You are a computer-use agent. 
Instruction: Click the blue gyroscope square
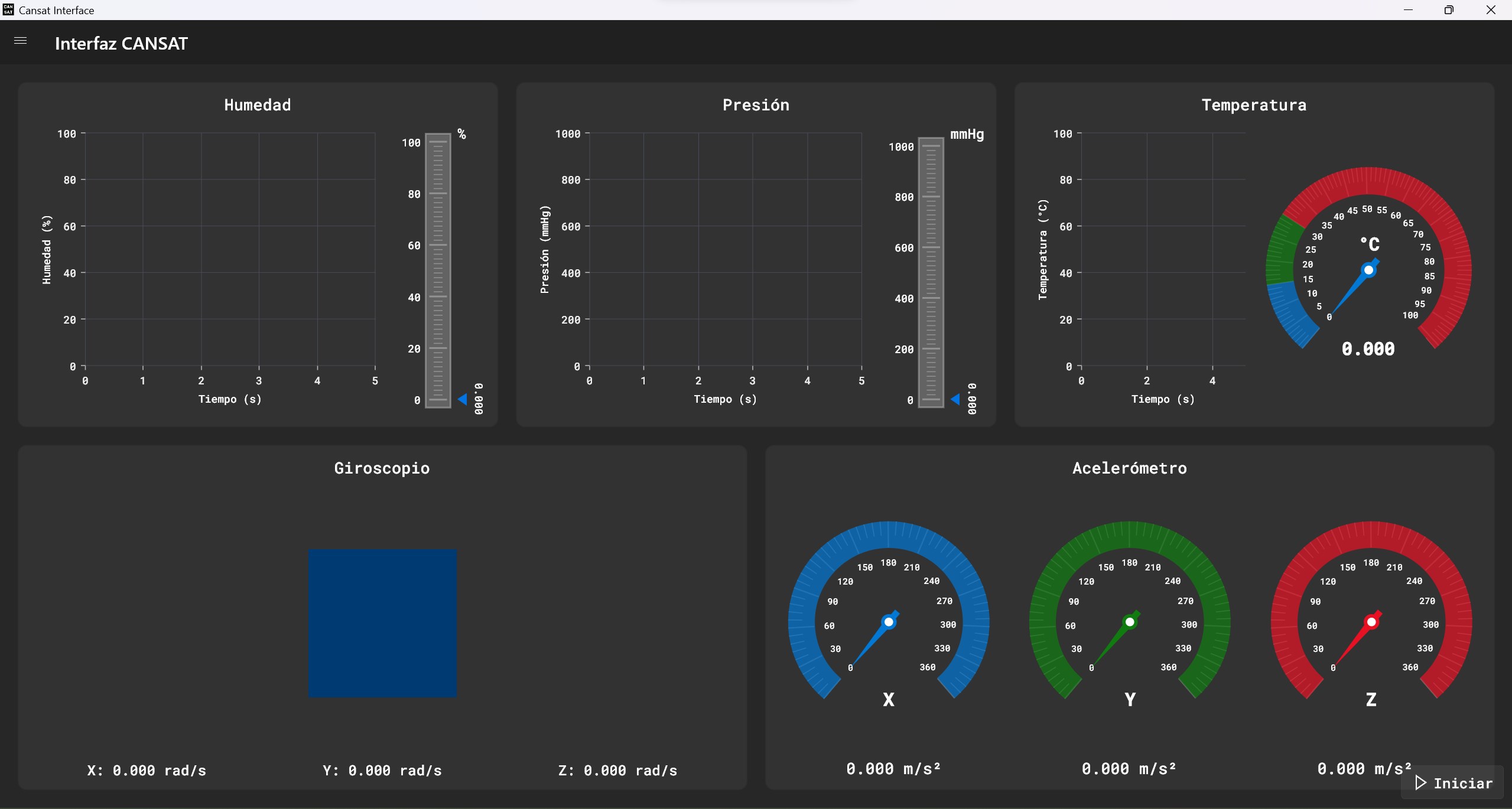pyautogui.click(x=382, y=623)
